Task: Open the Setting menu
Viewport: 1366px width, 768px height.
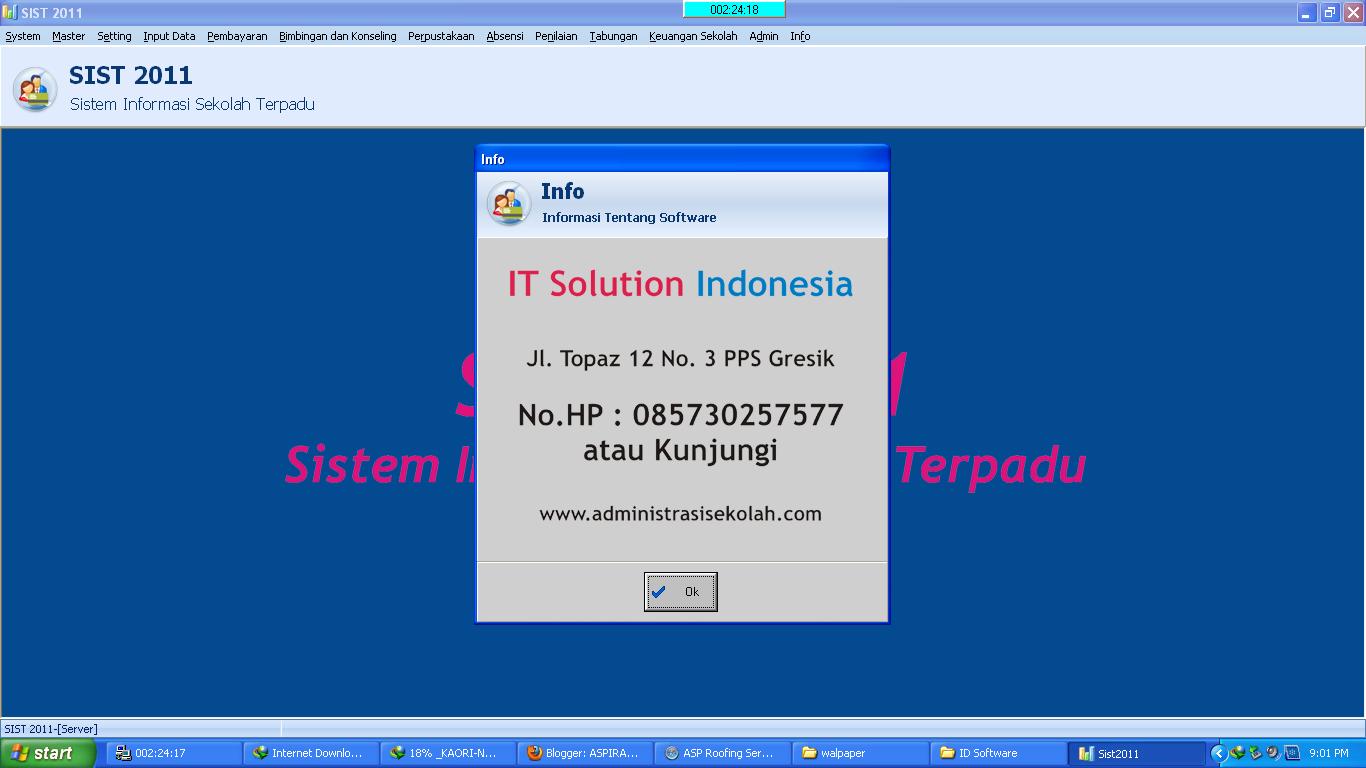Action: tap(114, 36)
